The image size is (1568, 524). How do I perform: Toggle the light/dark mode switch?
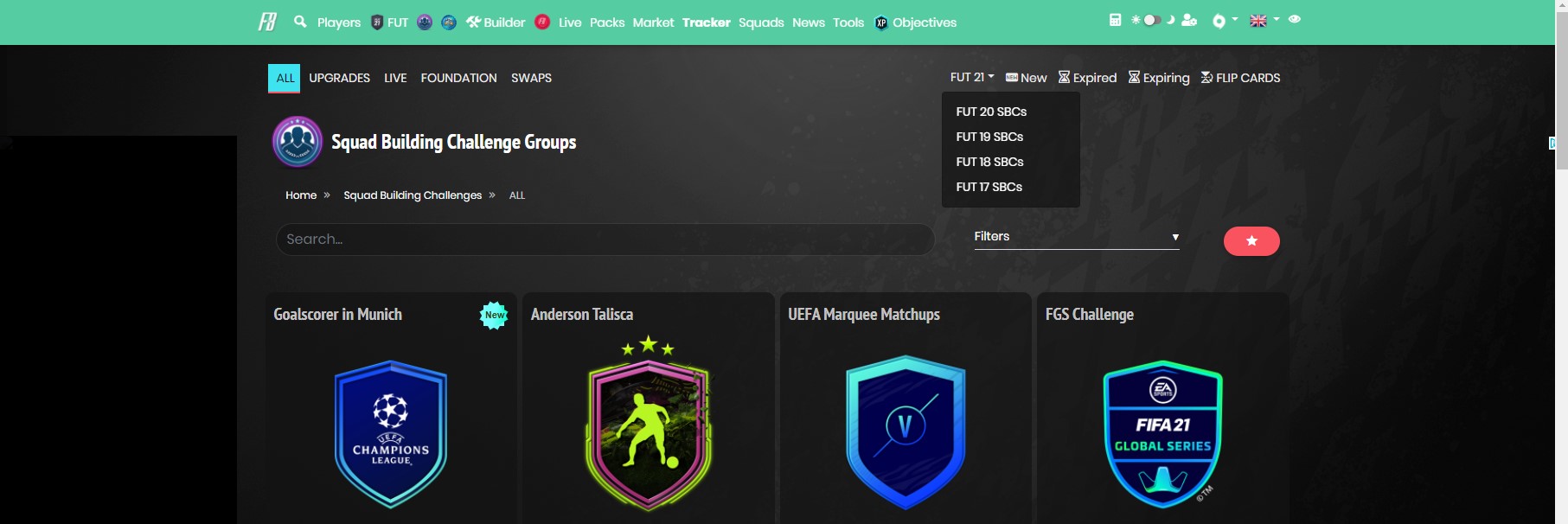[1152, 20]
